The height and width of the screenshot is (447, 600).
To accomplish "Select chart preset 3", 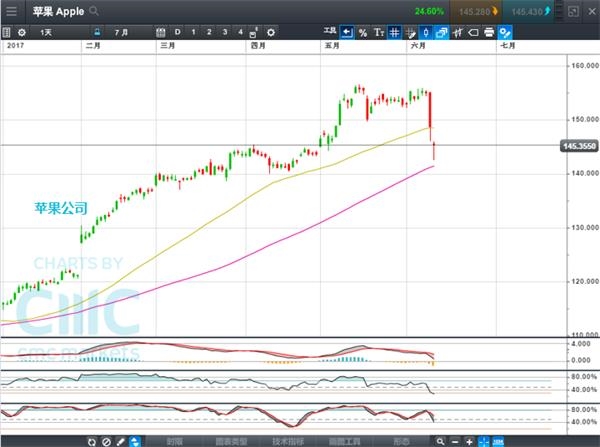I will click(x=225, y=32).
